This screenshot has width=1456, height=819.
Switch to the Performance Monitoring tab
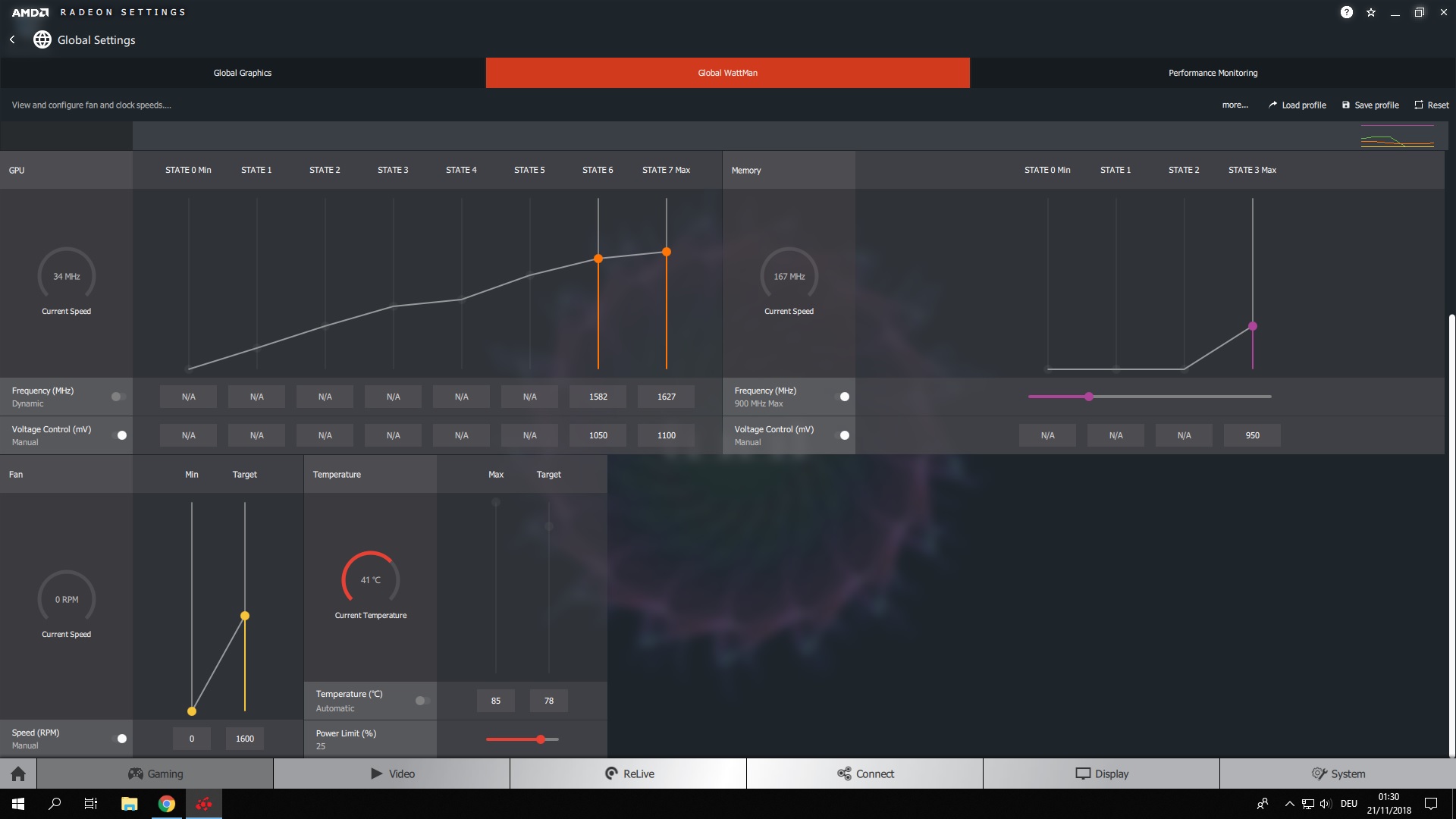point(1213,73)
